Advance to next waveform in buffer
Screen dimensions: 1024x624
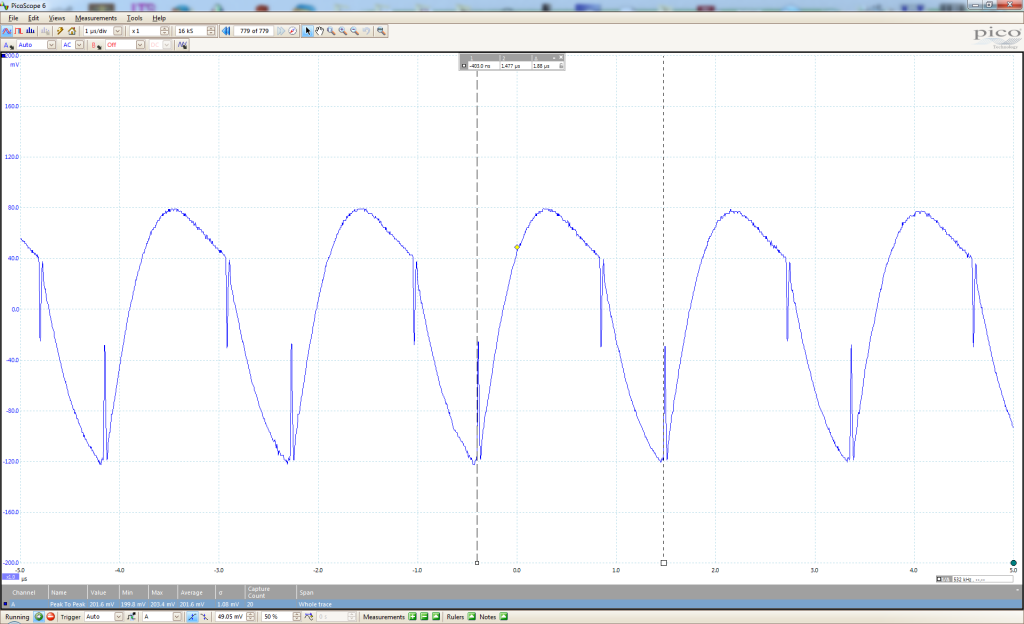coord(281,31)
